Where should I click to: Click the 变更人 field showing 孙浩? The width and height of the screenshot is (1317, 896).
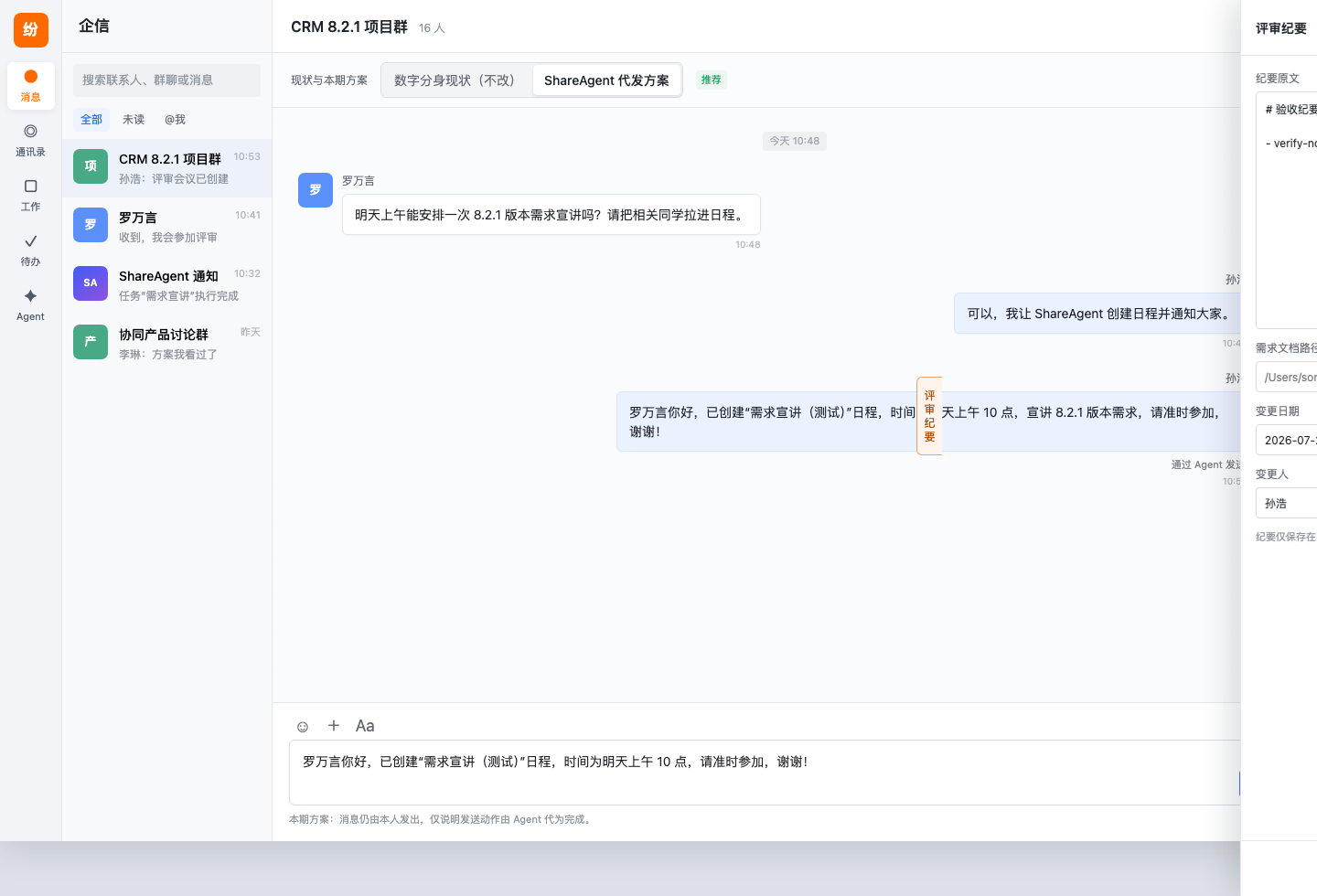[1287, 503]
